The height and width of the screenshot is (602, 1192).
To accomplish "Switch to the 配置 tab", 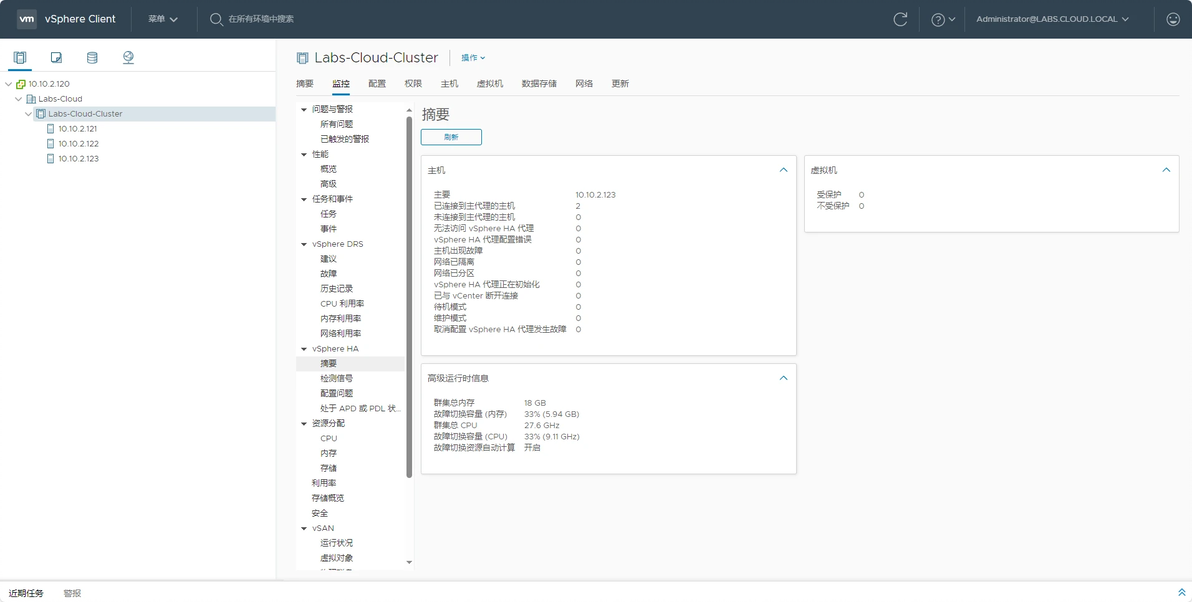I will (x=377, y=84).
